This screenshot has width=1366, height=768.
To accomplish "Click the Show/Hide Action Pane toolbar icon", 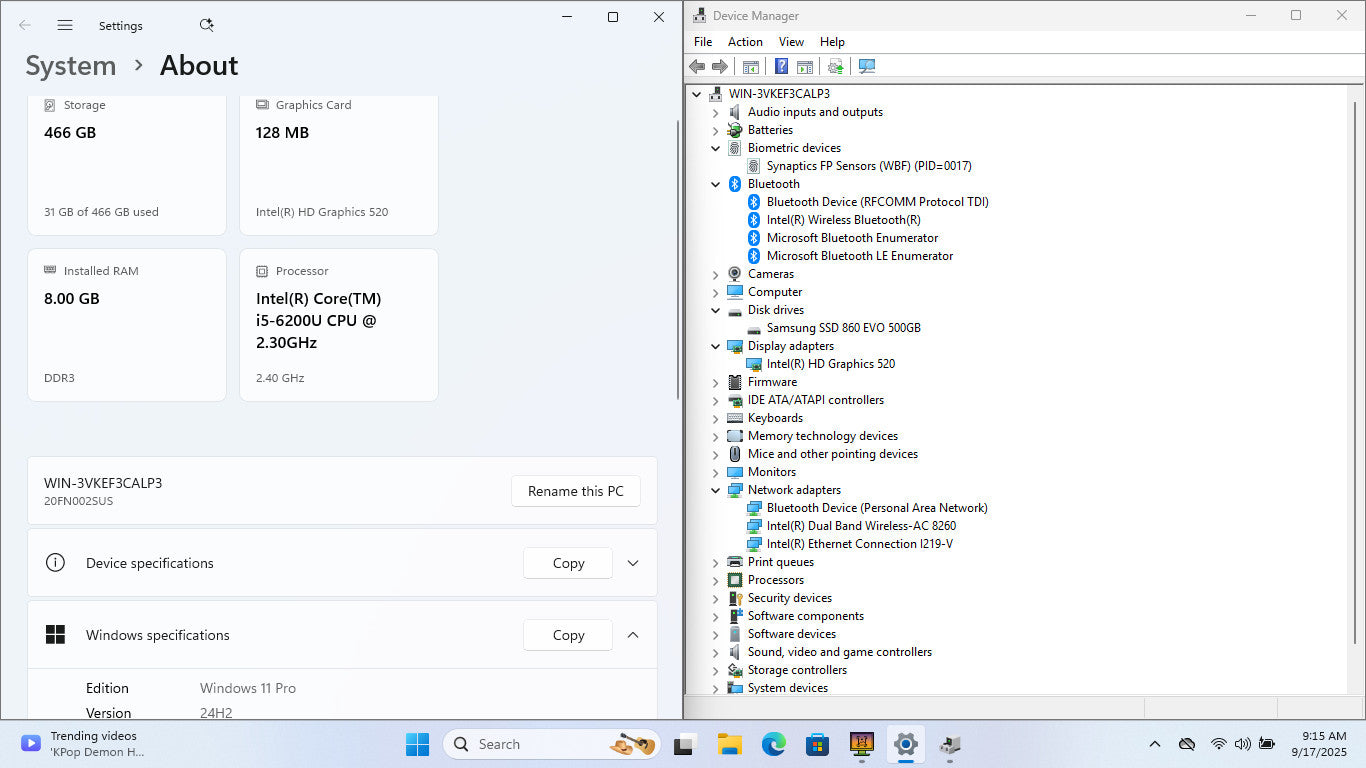I will tap(804, 67).
